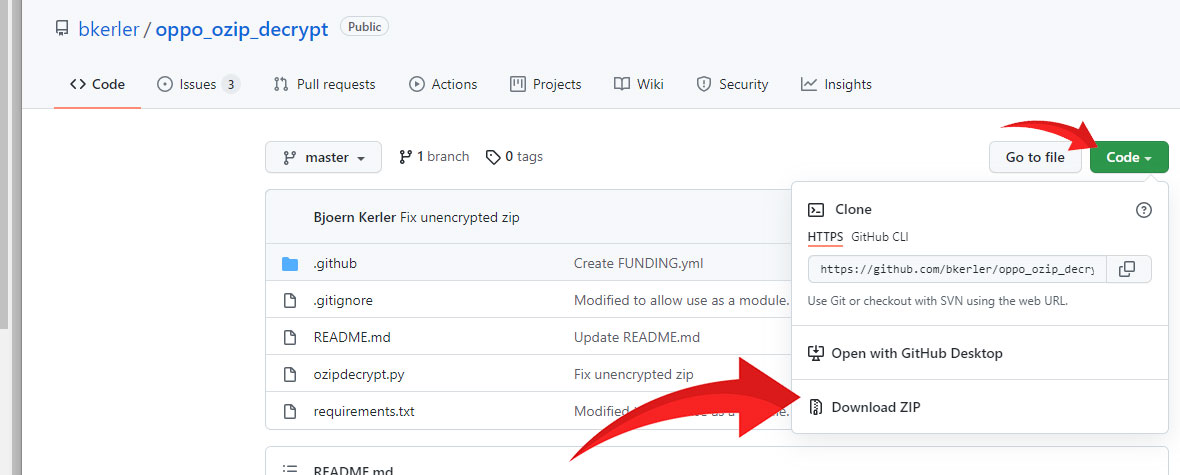Click the blue .github folder icon

click(x=290, y=263)
